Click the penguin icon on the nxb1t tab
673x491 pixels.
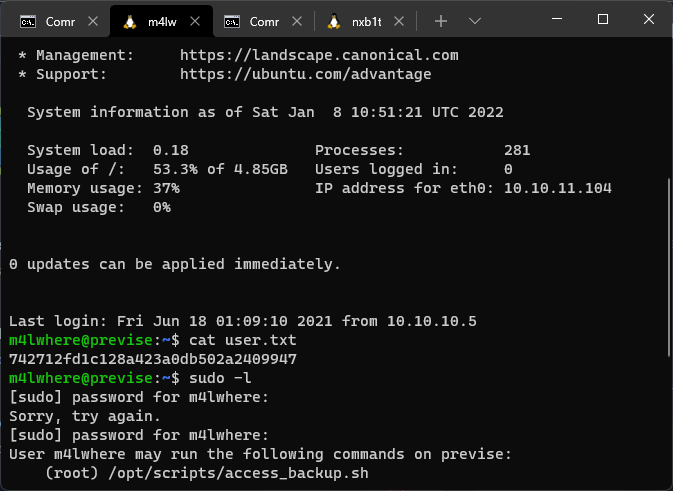332,20
